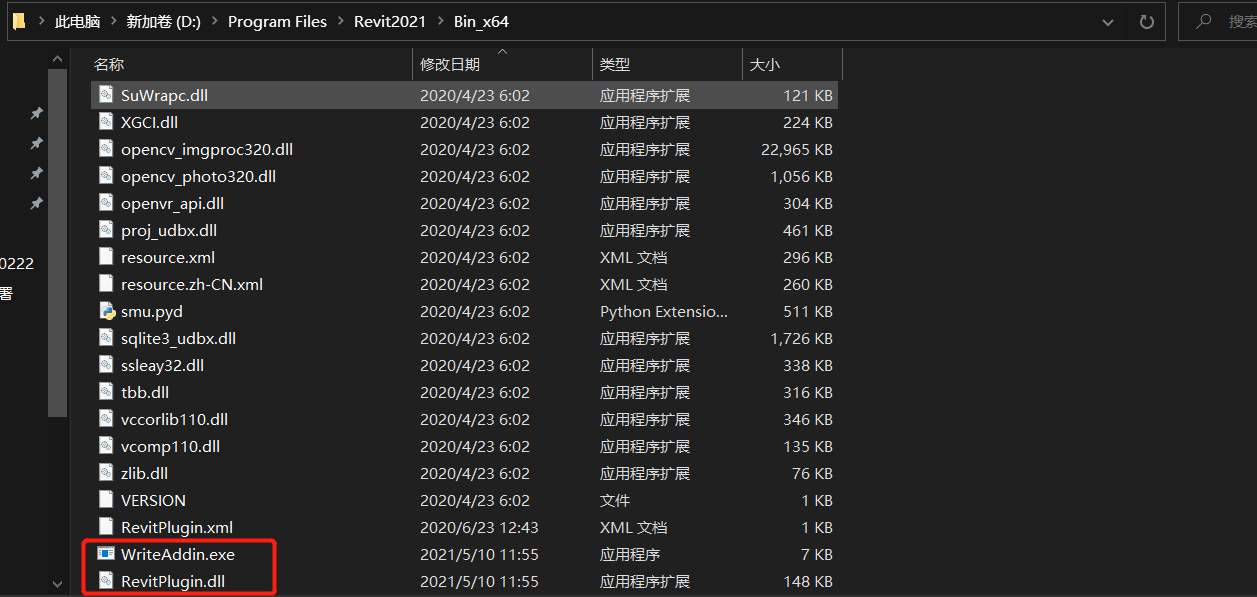This screenshot has height=597, width=1257.
Task: Click the SuWrapc.dll file icon
Action: coord(106,95)
